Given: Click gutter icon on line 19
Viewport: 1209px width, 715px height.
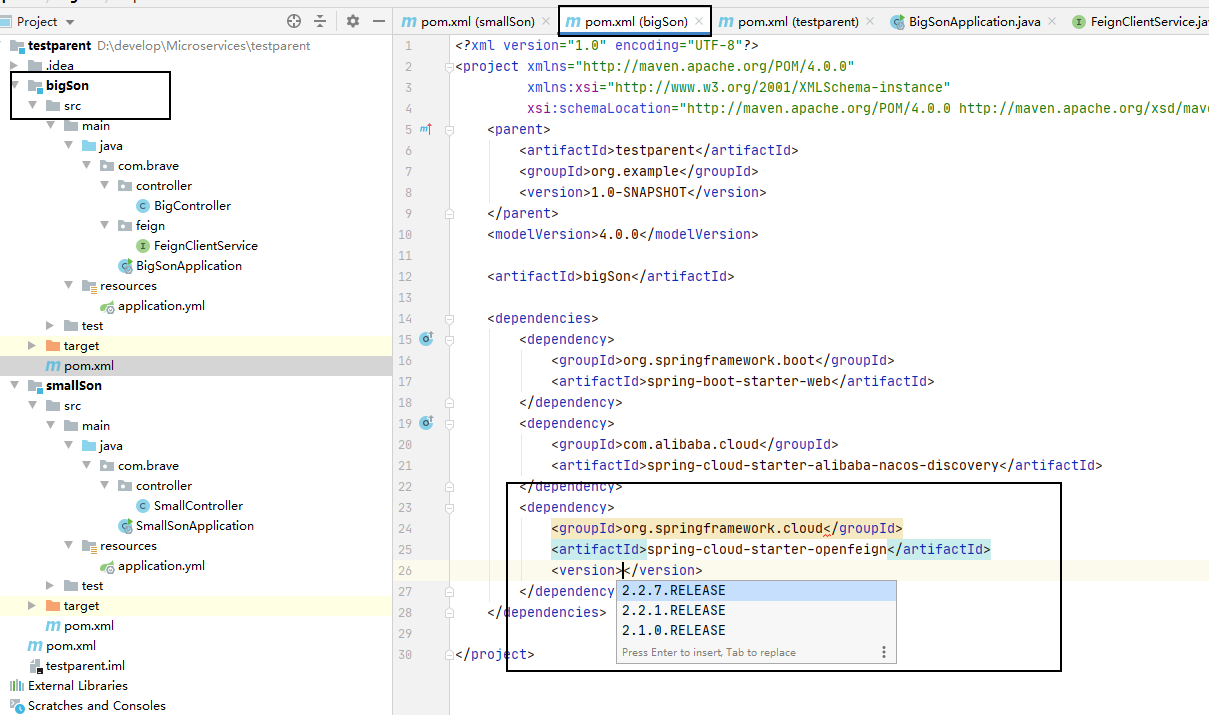Looking at the screenshot, I should click(426, 423).
